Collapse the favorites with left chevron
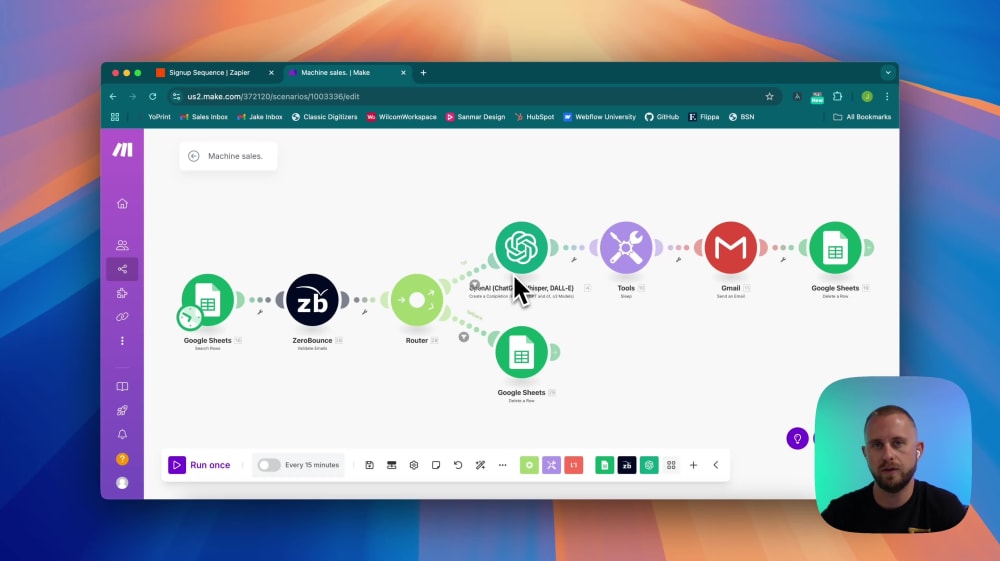This screenshot has height=561, width=1000. coord(716,465)
